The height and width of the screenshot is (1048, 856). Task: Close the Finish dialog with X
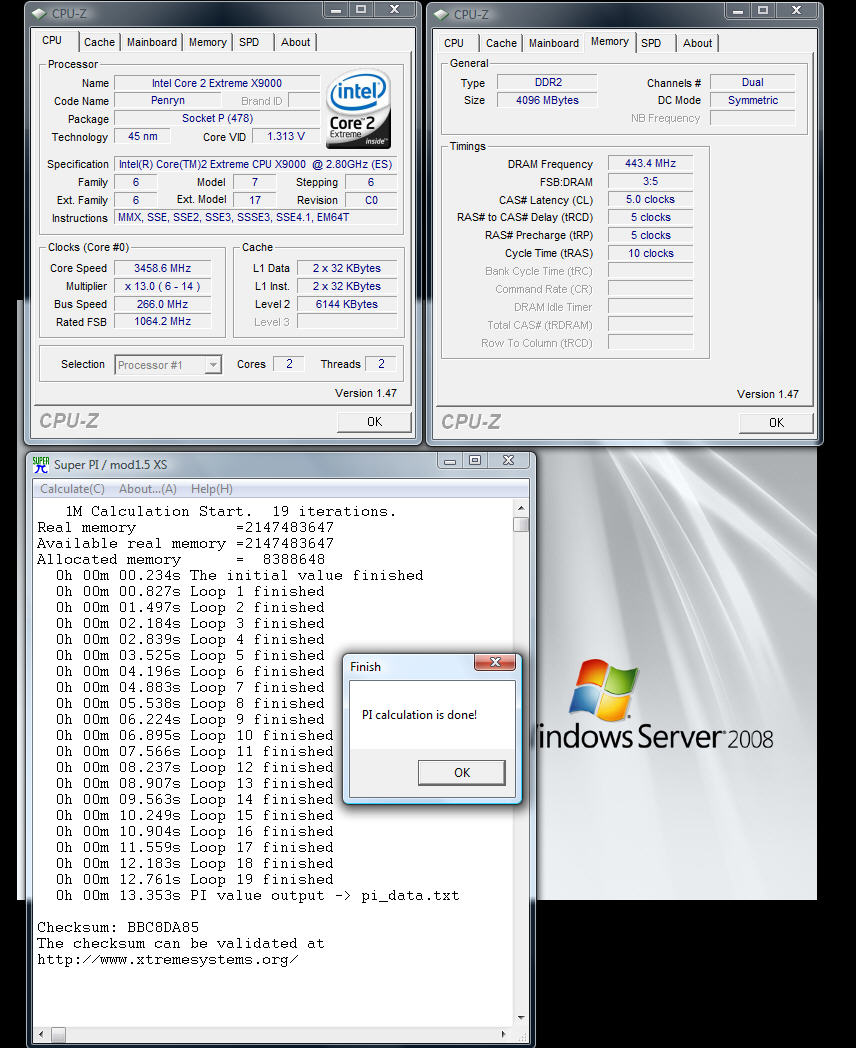pyautogui.click(x=495, y=662)
